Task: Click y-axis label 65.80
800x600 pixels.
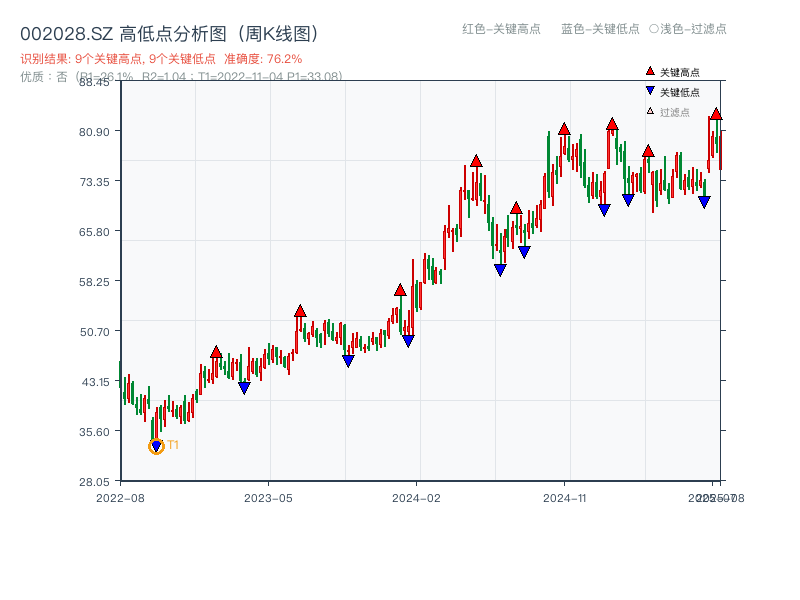Action: (x=94, y=232)
